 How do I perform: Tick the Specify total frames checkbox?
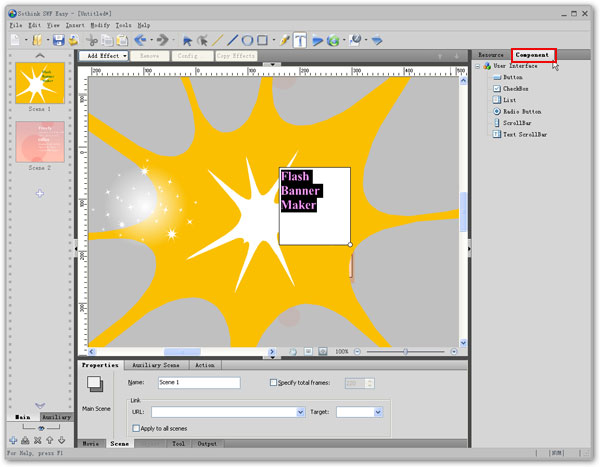[x=273, y=382]
